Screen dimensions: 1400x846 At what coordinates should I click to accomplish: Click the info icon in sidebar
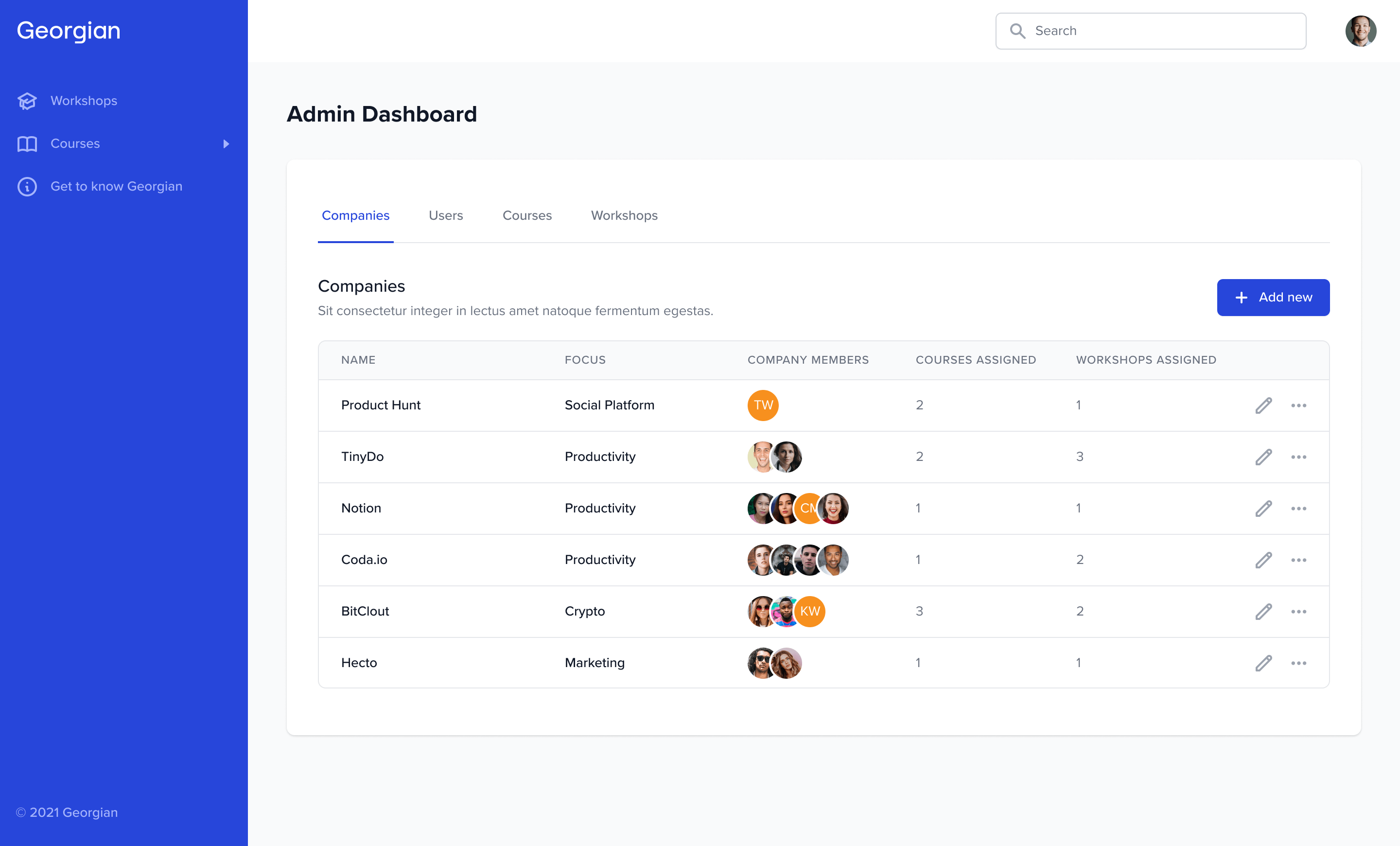click(27, 186)
